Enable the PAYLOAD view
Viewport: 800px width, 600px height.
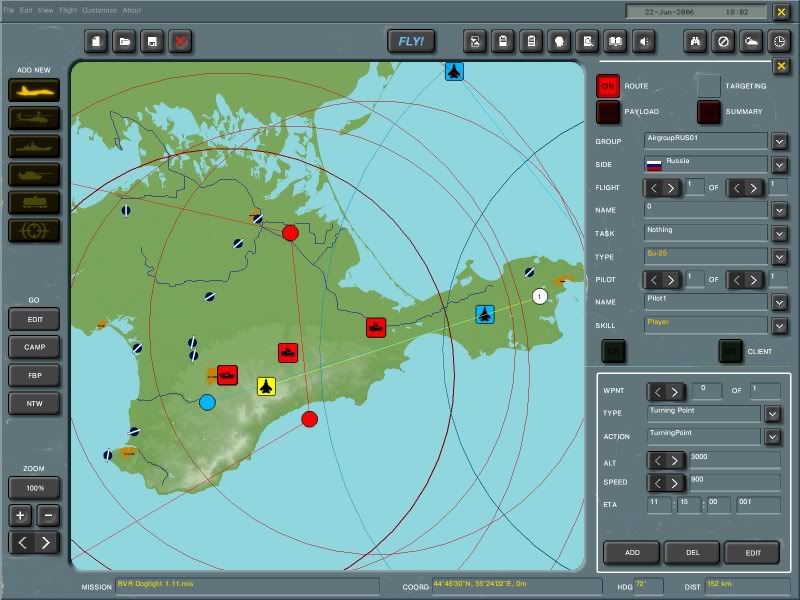(x=610, y=111)
